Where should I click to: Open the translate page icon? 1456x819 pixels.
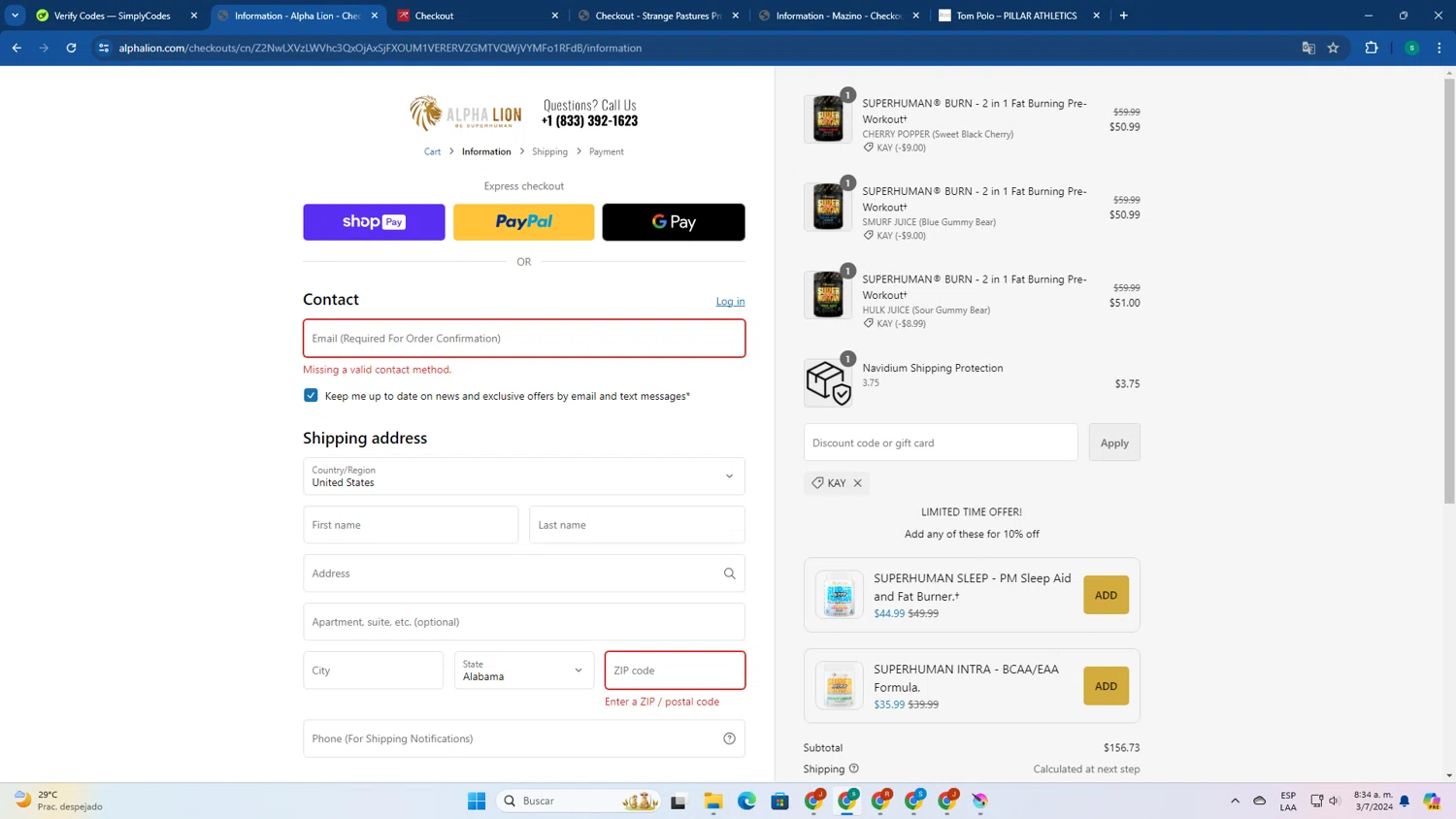(1308, 48)
